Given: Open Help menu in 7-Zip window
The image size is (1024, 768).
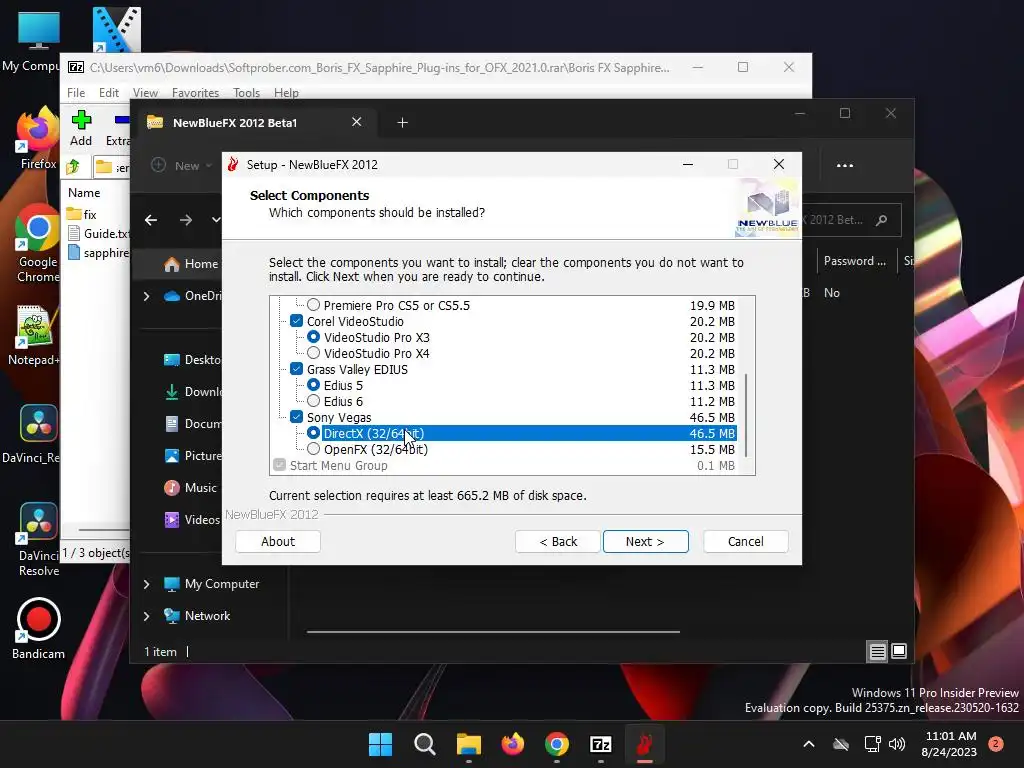Looking at the screenshot, I should [x=286, y=93].
